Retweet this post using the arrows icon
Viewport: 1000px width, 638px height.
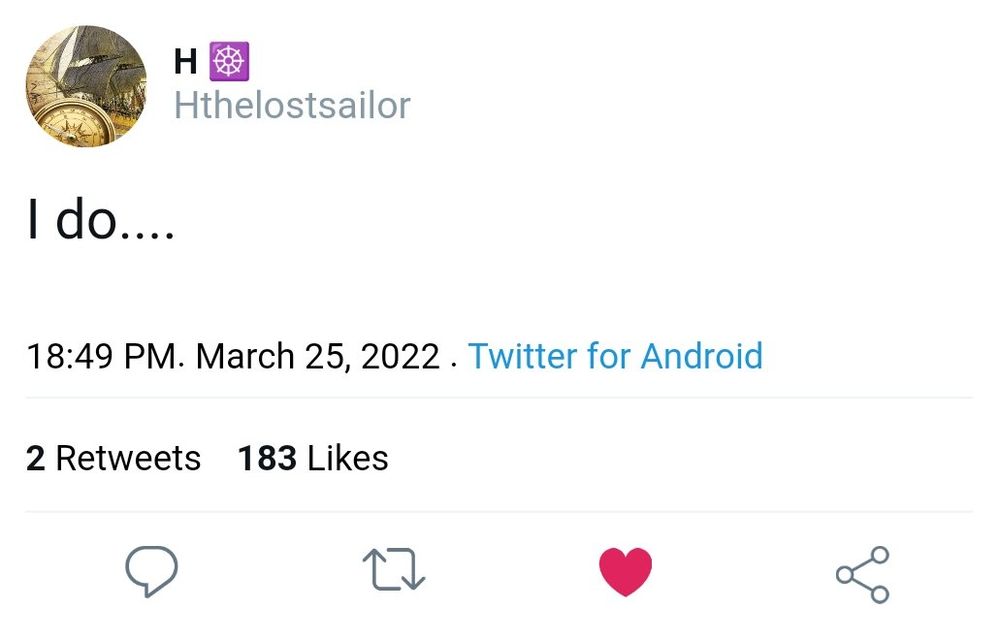(x=393, y=571)
